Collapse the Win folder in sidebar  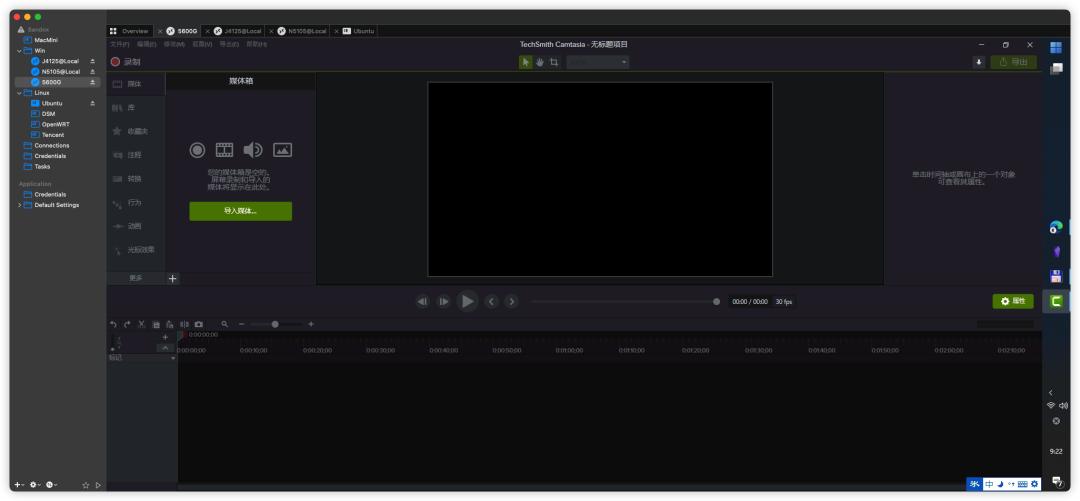[x=19, y=50]
